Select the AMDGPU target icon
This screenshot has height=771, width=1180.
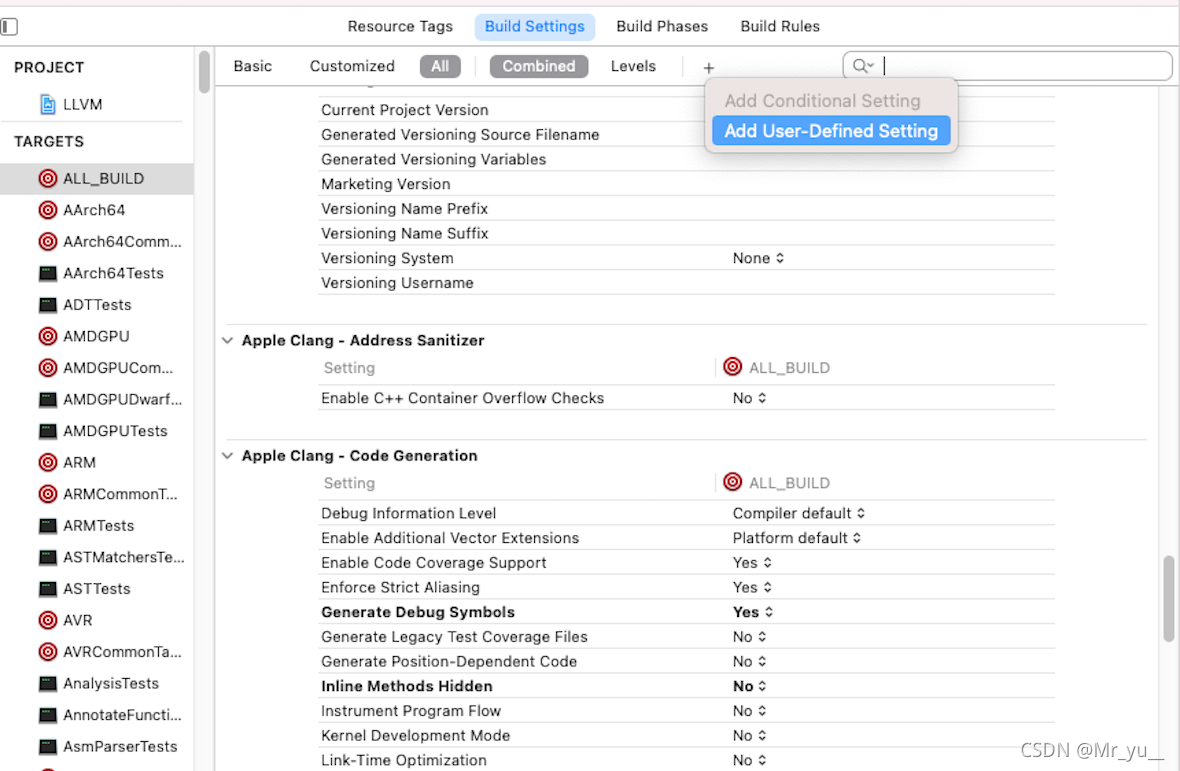47,336
